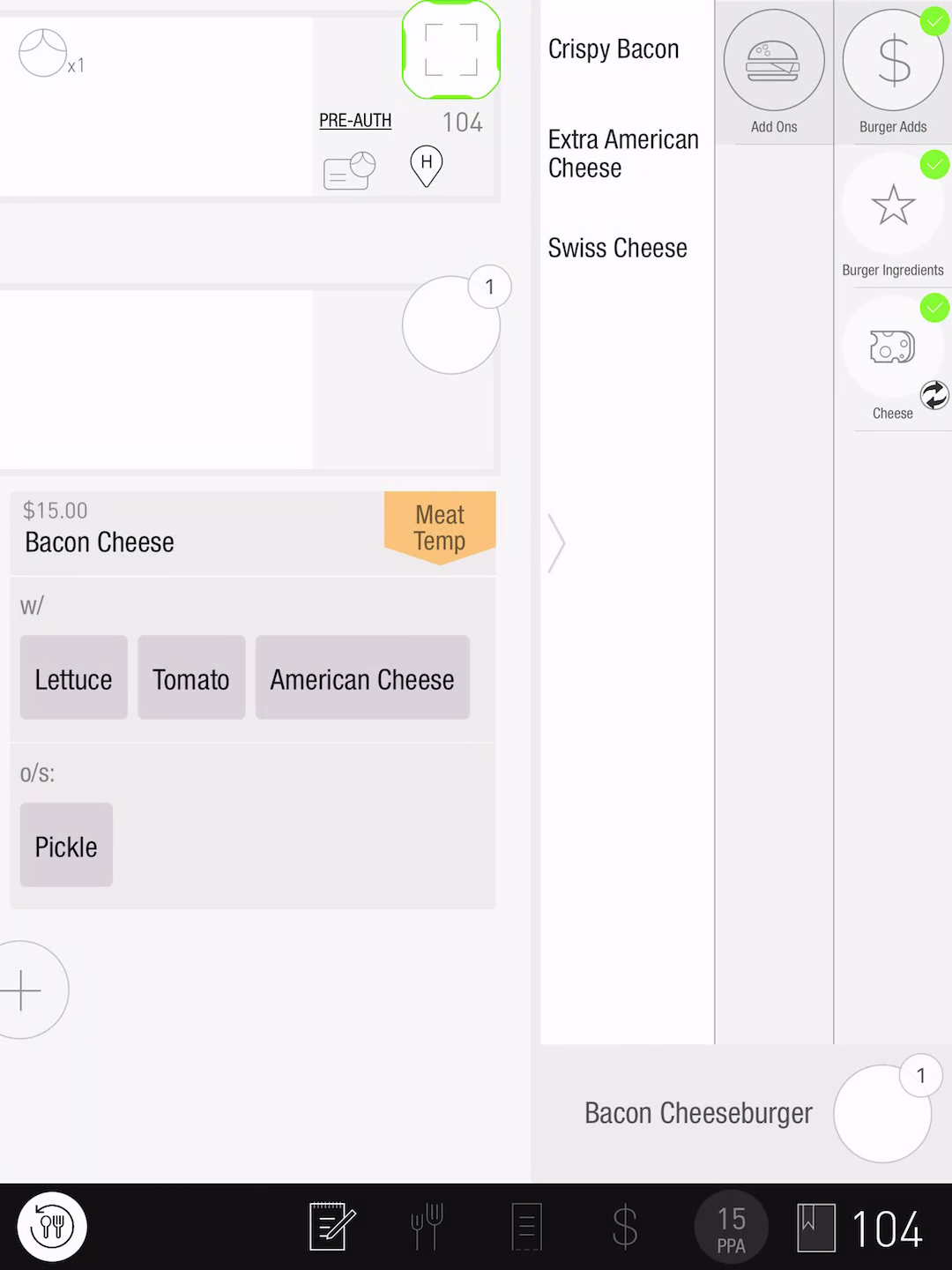Toggle the Lettuce ingredient chip
The height and width of the screenshot is (1270, 952).
[x=74, y=678]
